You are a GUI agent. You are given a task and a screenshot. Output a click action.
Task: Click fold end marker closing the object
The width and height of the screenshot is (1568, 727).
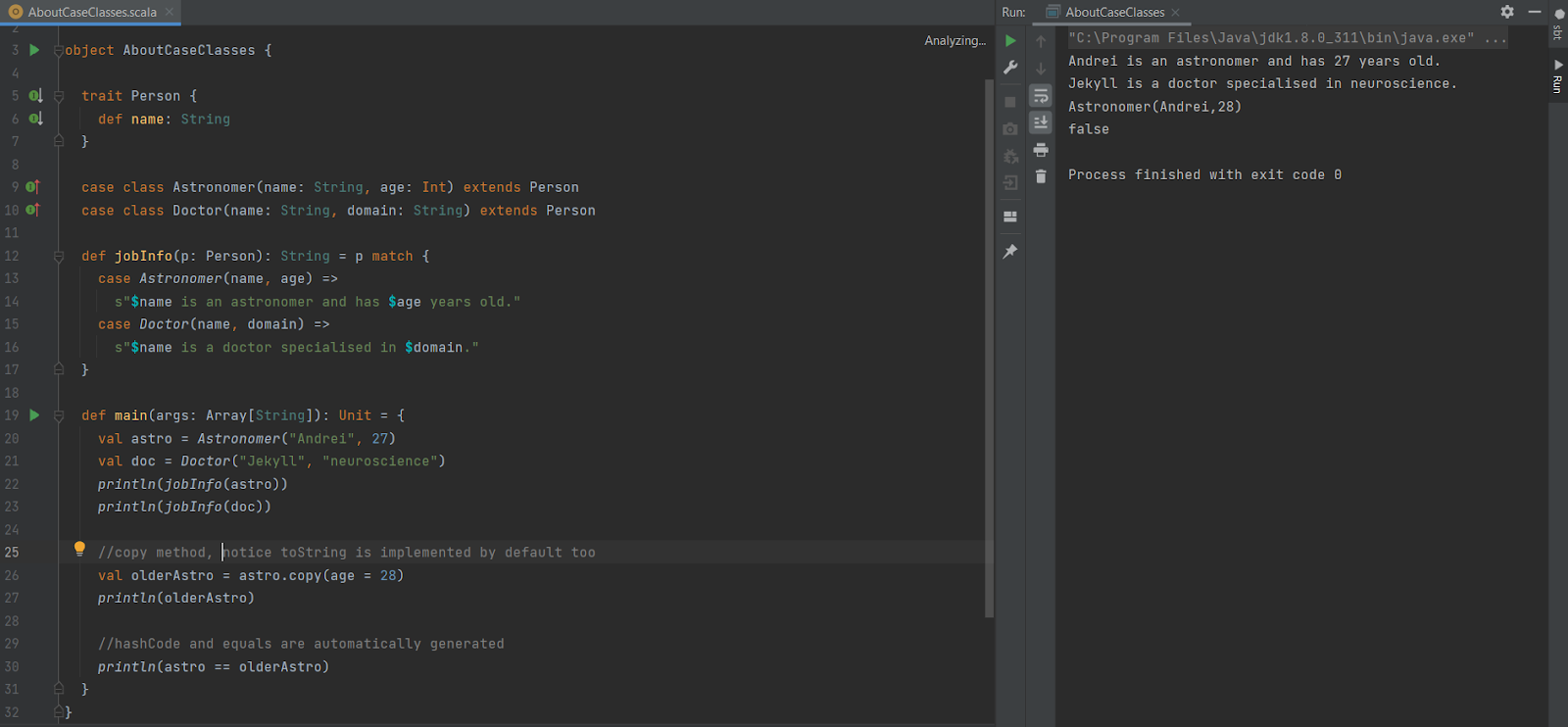coord(58,711)
